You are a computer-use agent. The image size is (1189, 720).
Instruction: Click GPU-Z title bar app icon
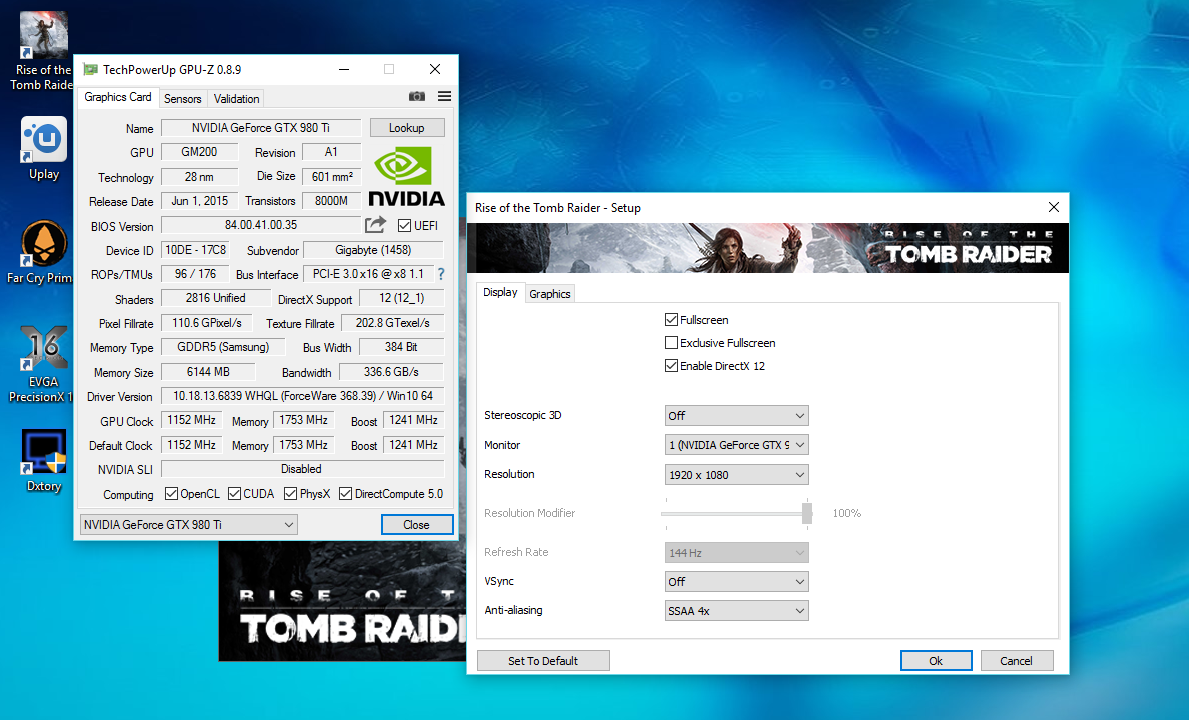tap(91, 69)
